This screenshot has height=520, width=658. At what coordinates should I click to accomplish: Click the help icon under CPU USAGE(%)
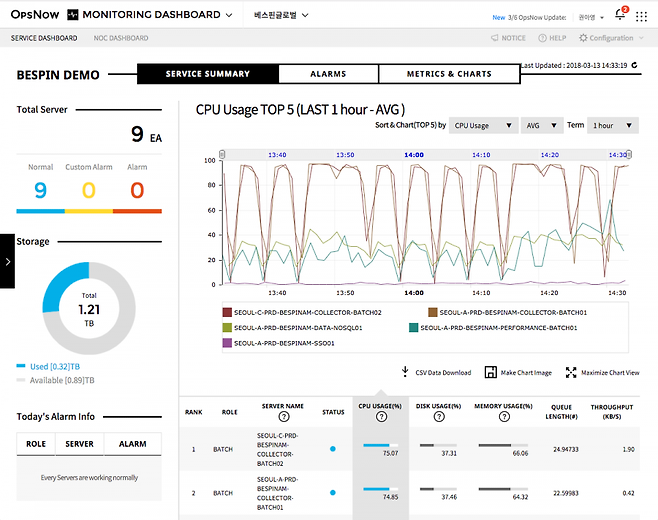point(382,415)
